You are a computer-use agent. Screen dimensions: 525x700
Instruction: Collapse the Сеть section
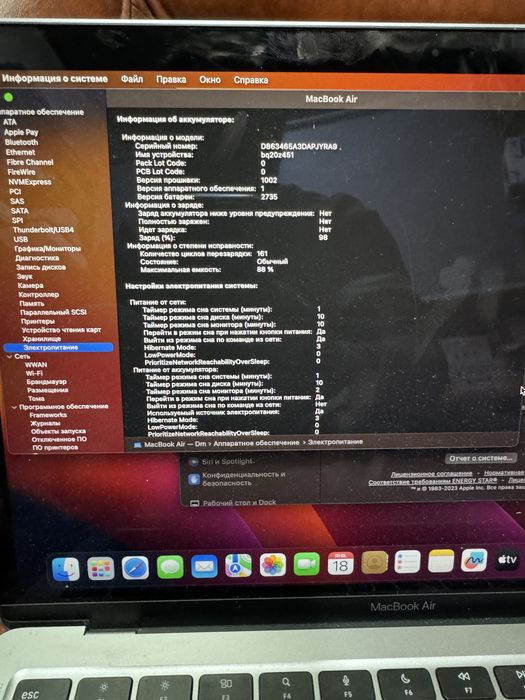coord(9,357)
